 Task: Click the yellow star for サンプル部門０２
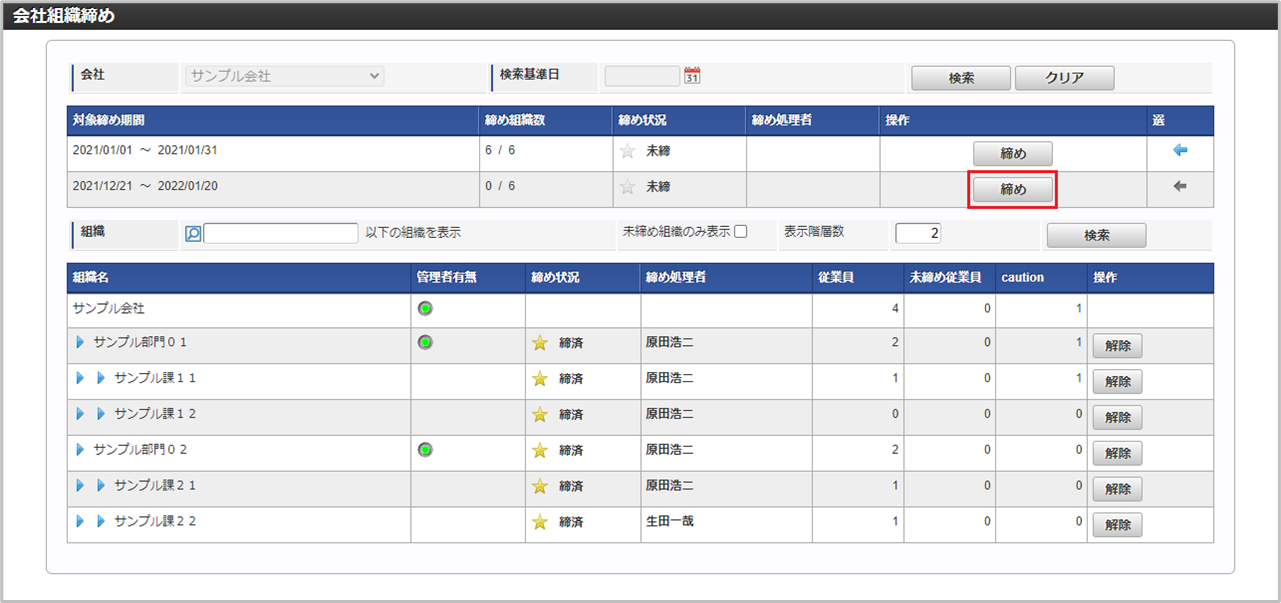pos(540,450)
